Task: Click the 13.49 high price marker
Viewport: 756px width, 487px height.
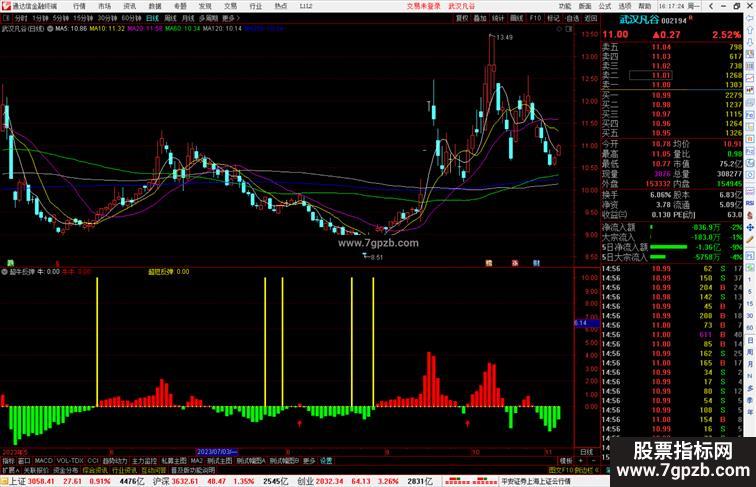Action: click(504, 38)
